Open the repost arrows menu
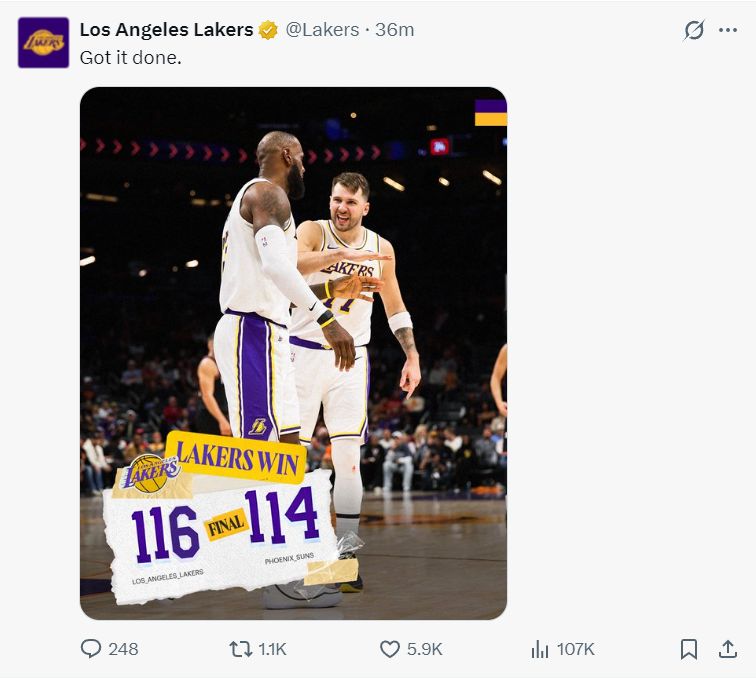Viewport: 756px width, 678px height. (240, 649)
